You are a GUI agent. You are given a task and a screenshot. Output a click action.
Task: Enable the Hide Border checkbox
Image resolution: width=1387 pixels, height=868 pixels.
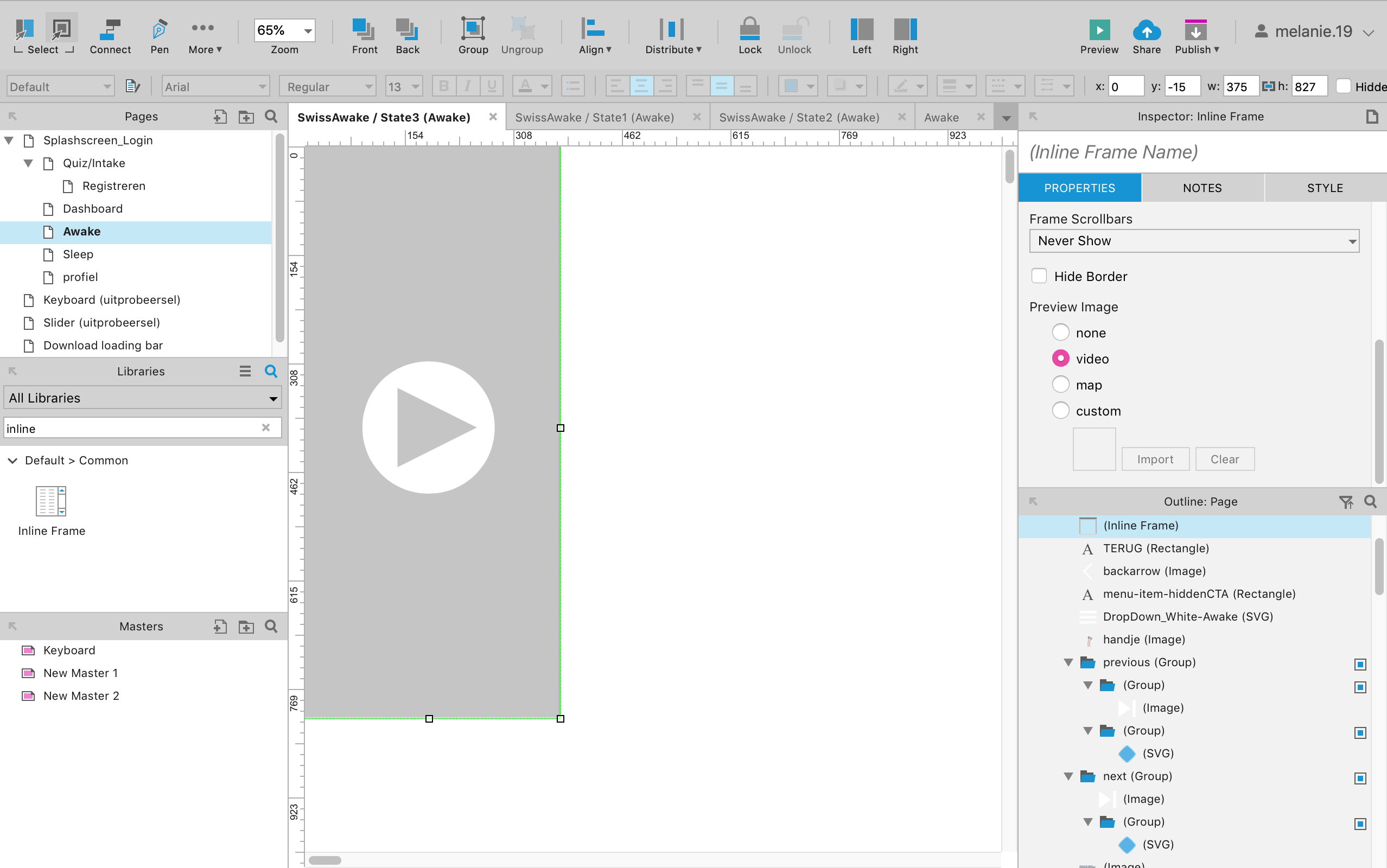1039,276
